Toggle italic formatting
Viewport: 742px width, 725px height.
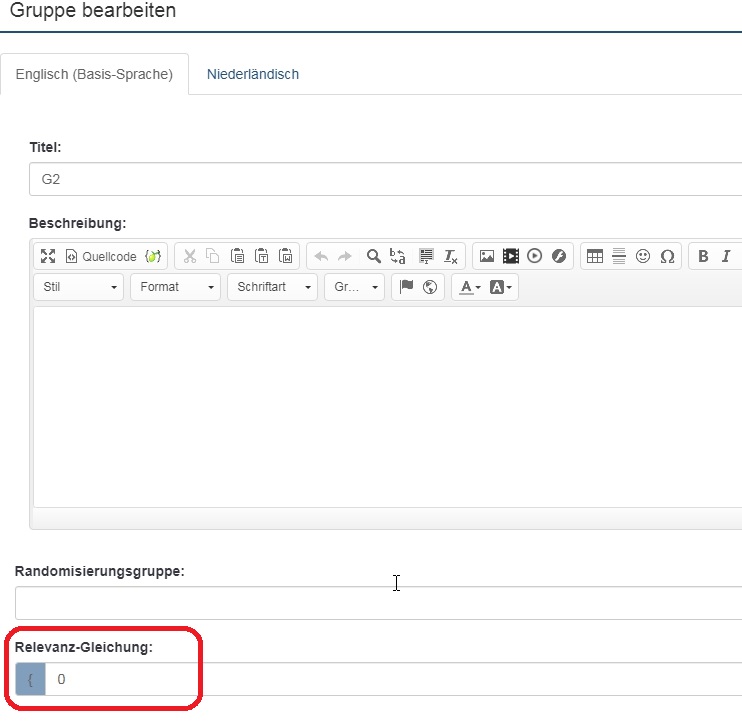point(727,256)
